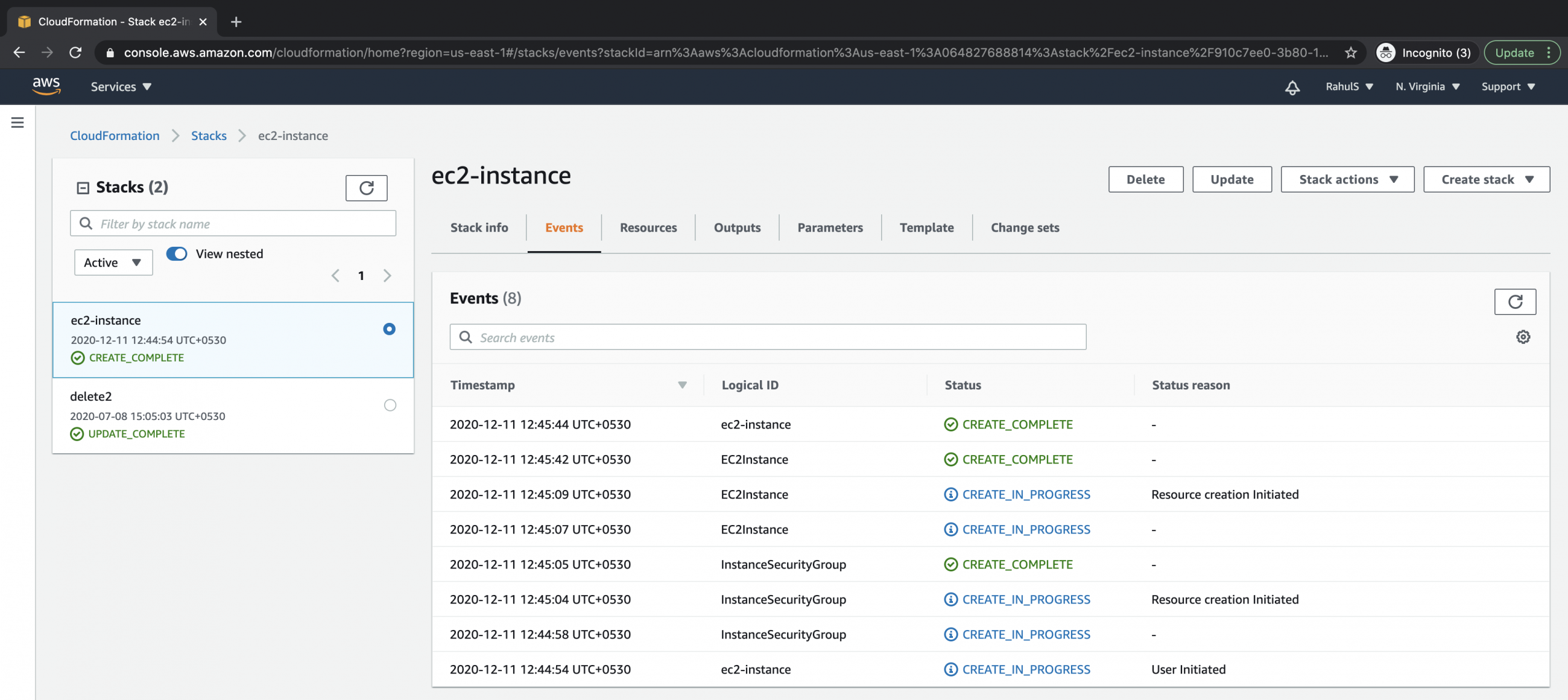Open the Support dropdown

(x=1508, y=86)
